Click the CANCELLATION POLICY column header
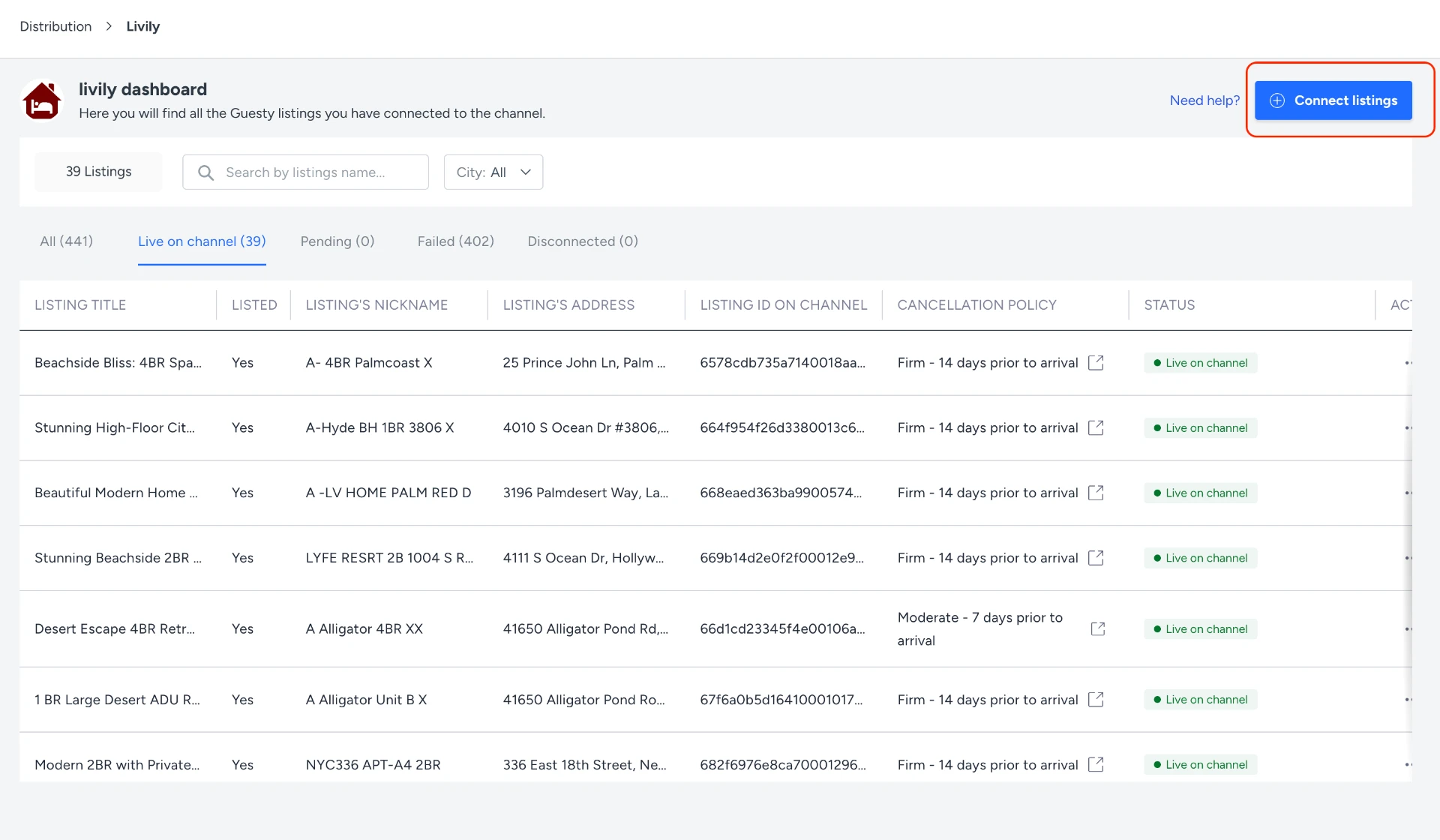Viewport: 1440px width, 840px height. point(977,305)
